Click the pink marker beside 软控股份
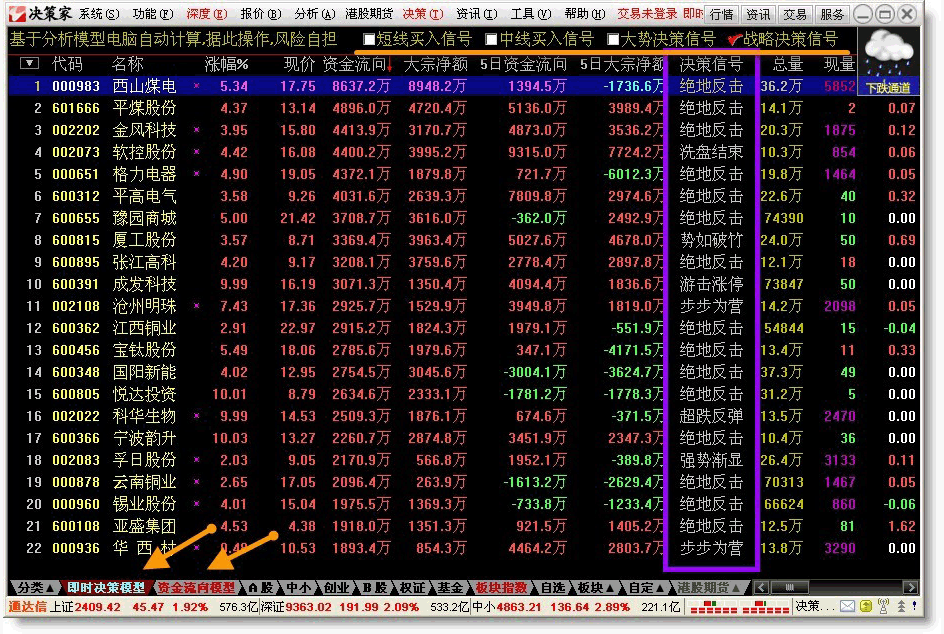Viewport: 944px width, 634px height. 197,152
